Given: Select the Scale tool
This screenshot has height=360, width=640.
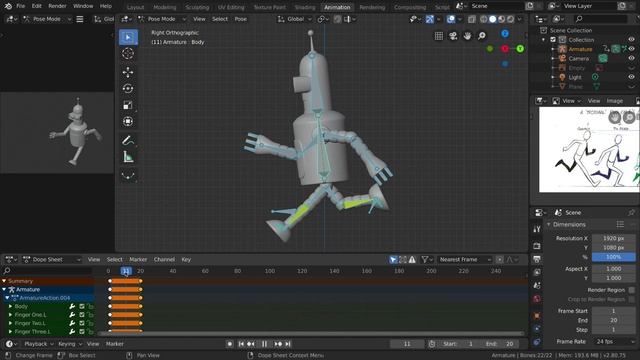Looking at the screenshot, I should click(128, 105).
